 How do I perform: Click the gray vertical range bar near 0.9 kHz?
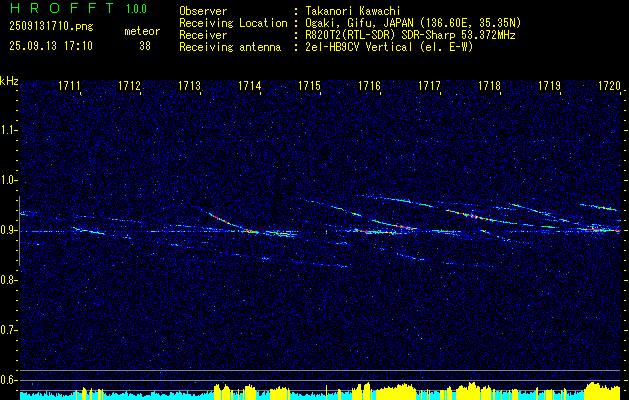[19, 231]
